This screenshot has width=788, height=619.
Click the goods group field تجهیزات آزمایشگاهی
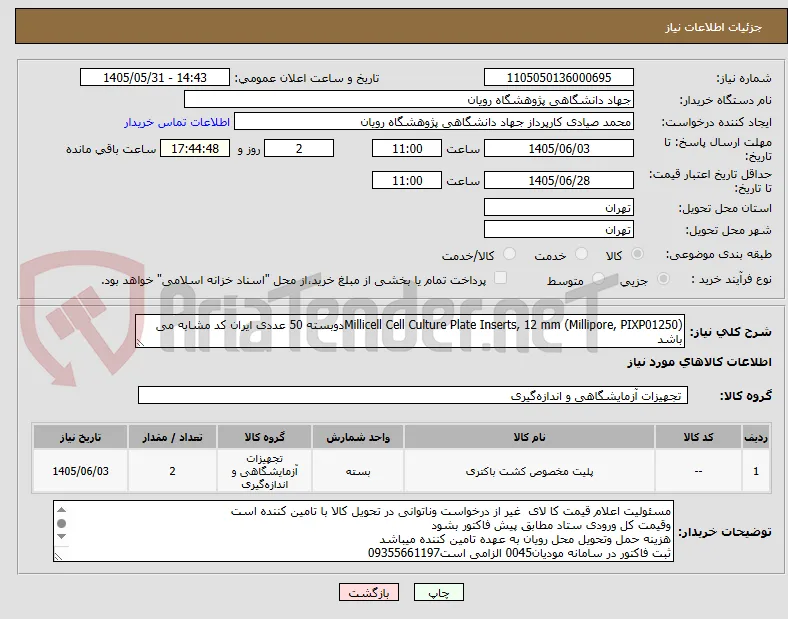coord(413,395)
